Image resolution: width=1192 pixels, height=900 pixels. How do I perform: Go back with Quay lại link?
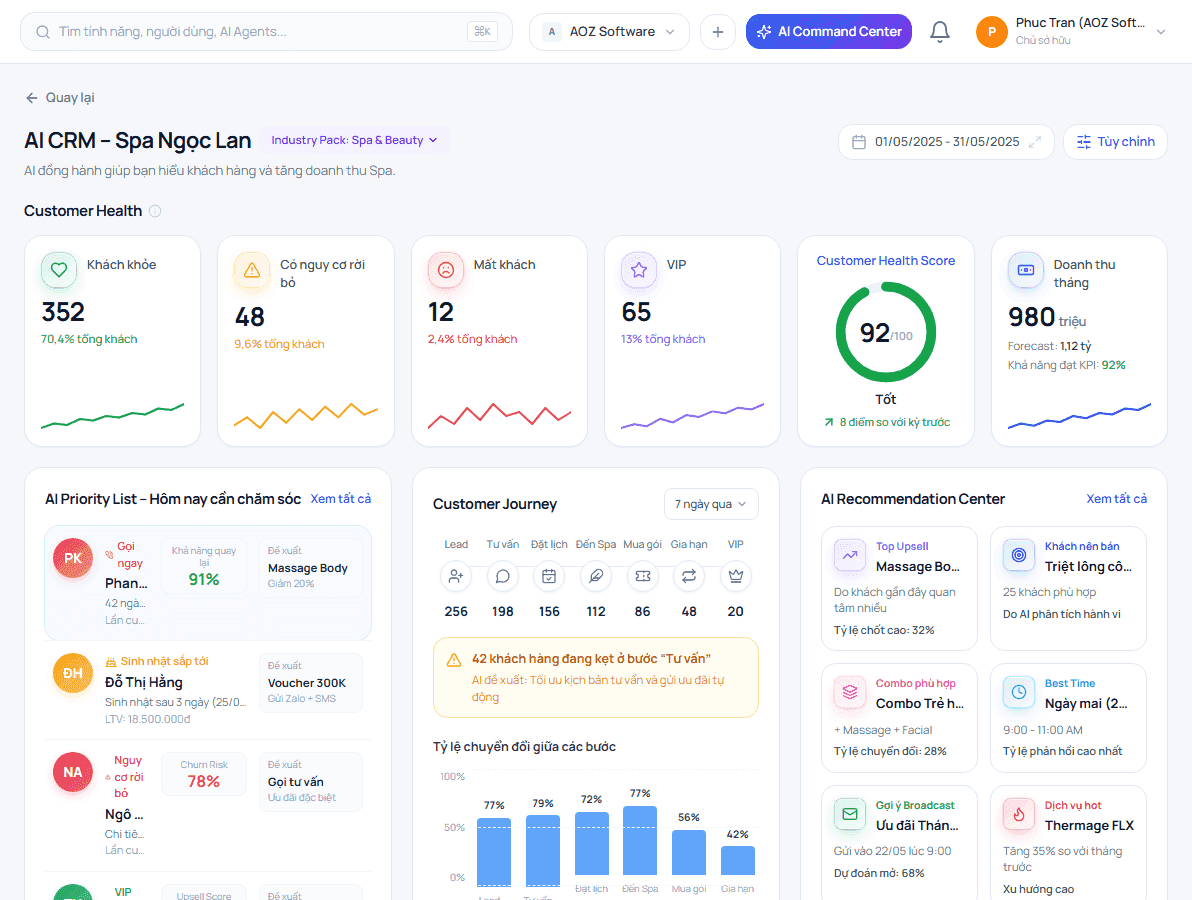click(x=60, y=97)
